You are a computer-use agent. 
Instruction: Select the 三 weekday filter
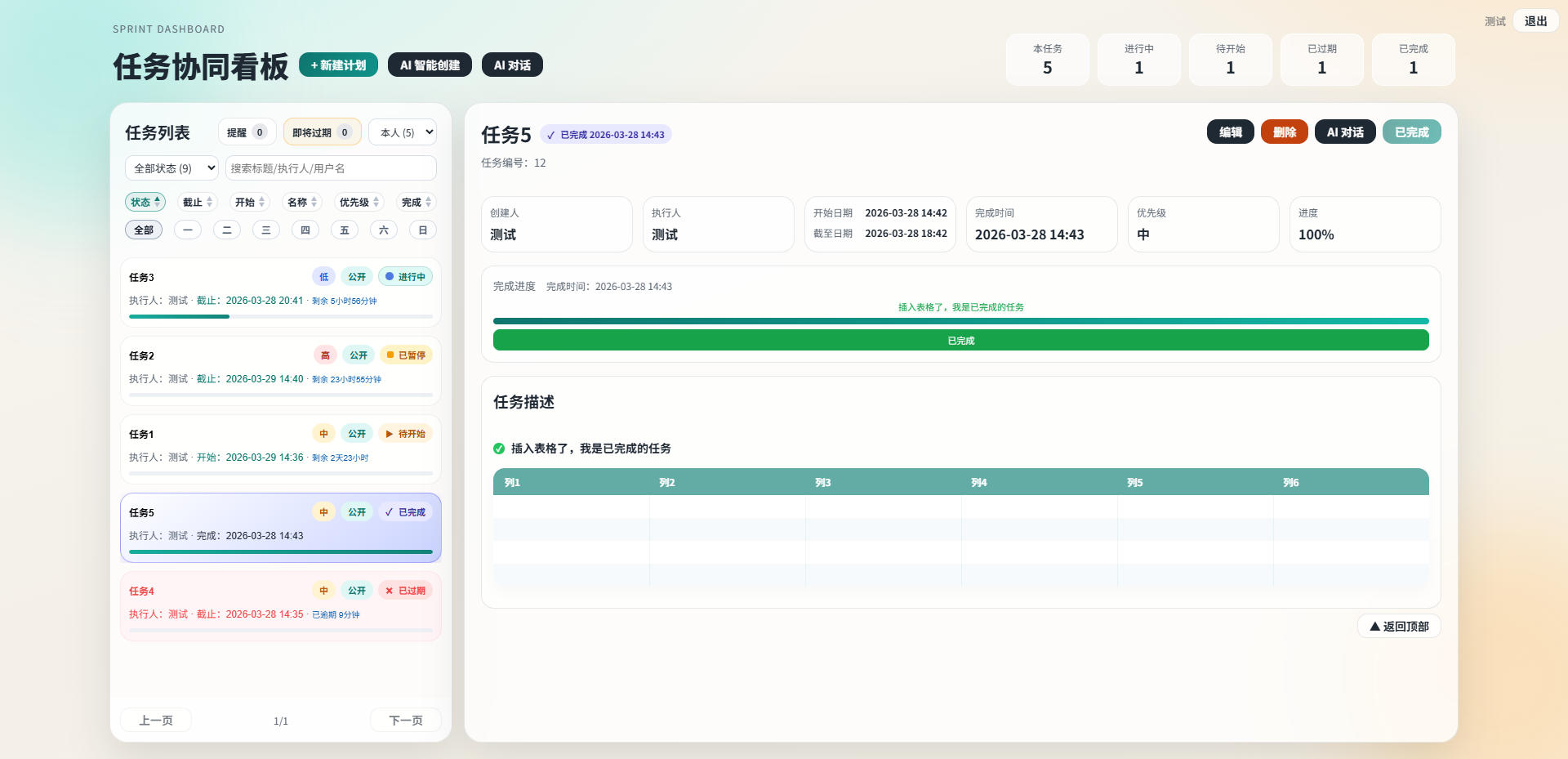click(265, 230)
